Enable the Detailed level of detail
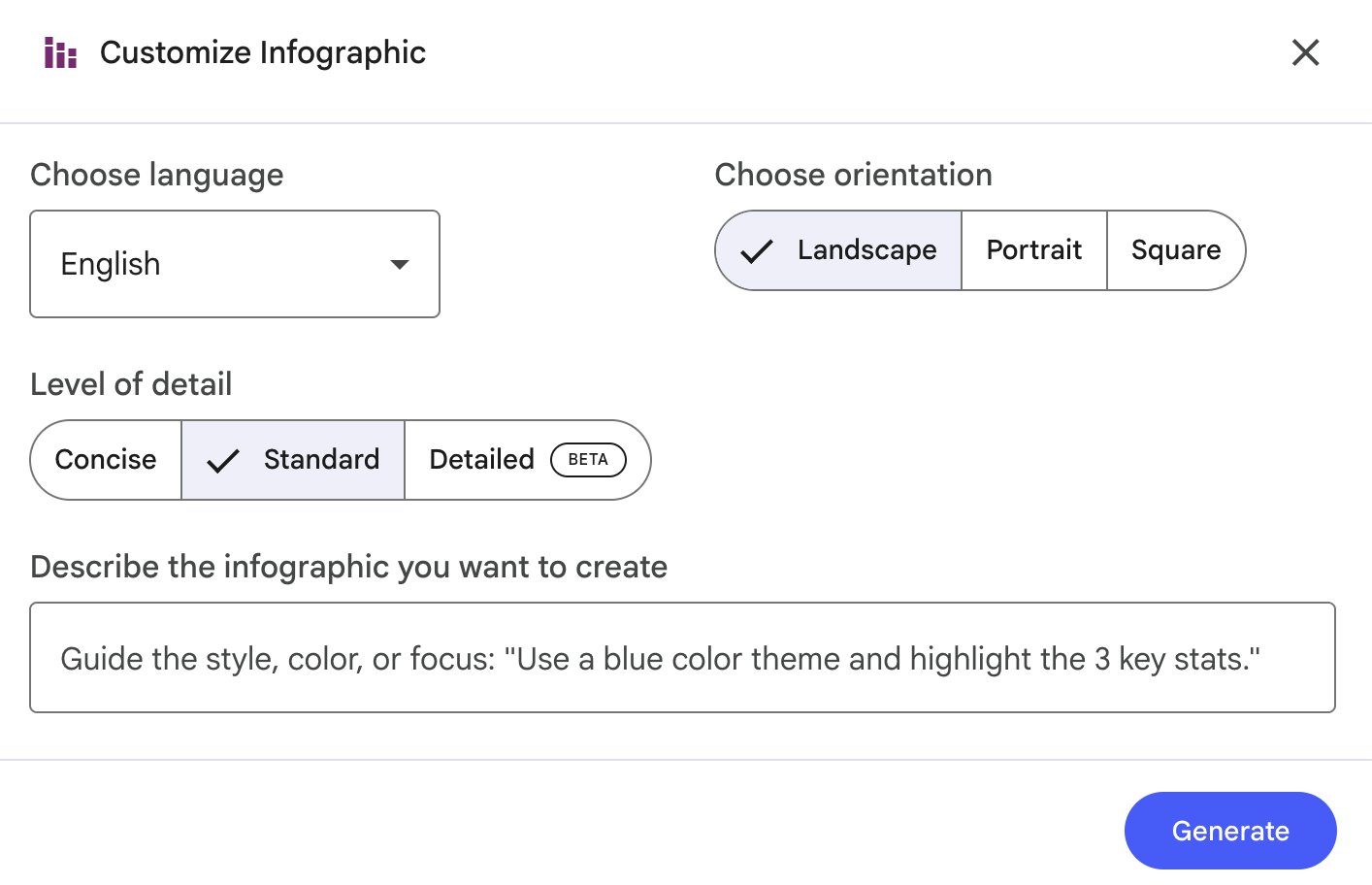Screen dimensions: 1372x885 click(x=482, y=460)
